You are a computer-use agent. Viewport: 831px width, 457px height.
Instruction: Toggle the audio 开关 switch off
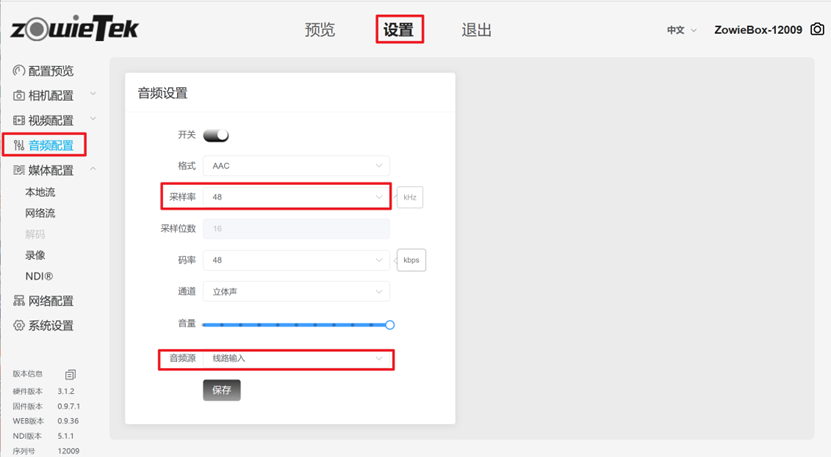pos(216,135)
